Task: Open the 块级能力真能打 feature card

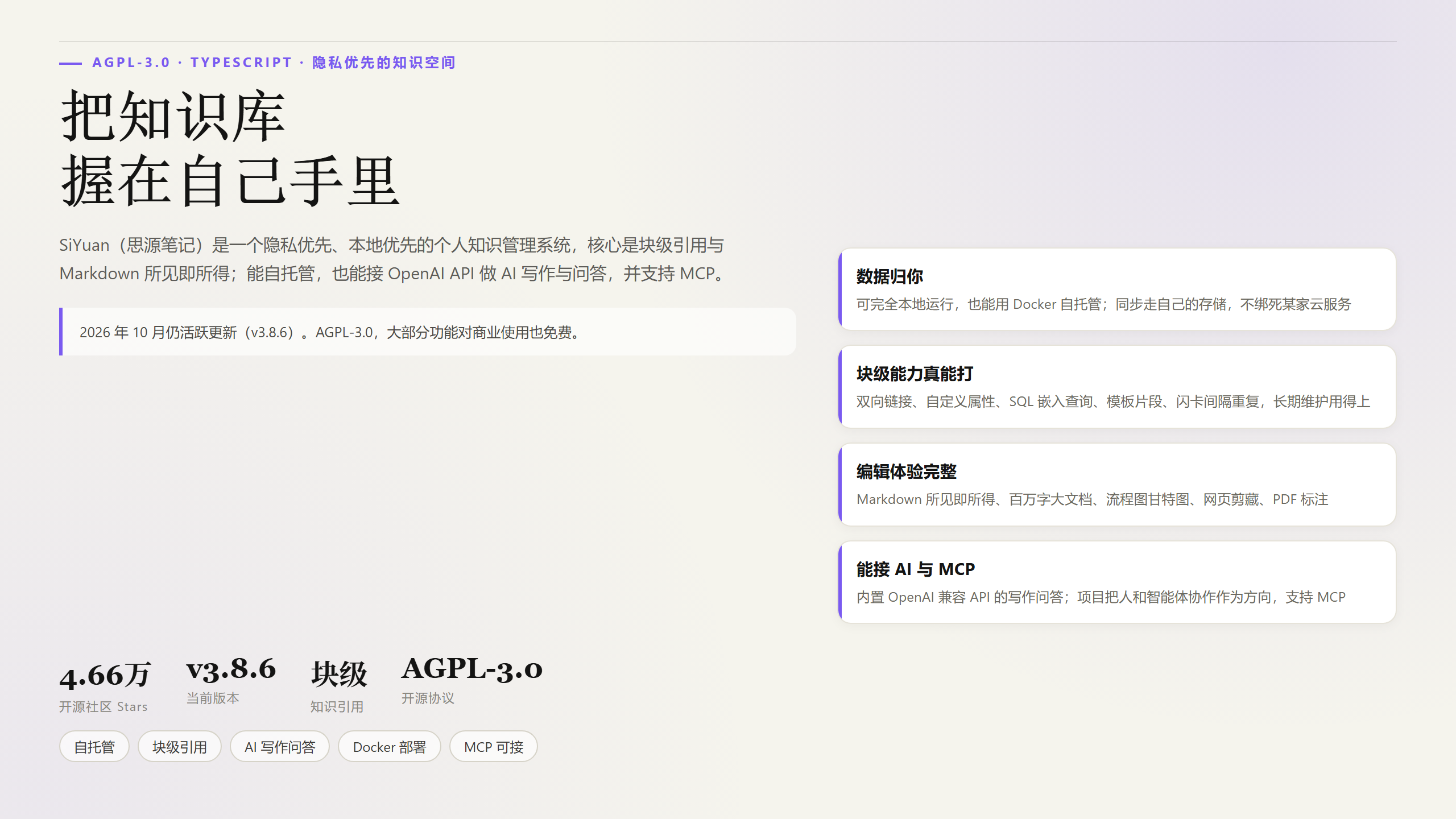Action: tap(1117, 387)
